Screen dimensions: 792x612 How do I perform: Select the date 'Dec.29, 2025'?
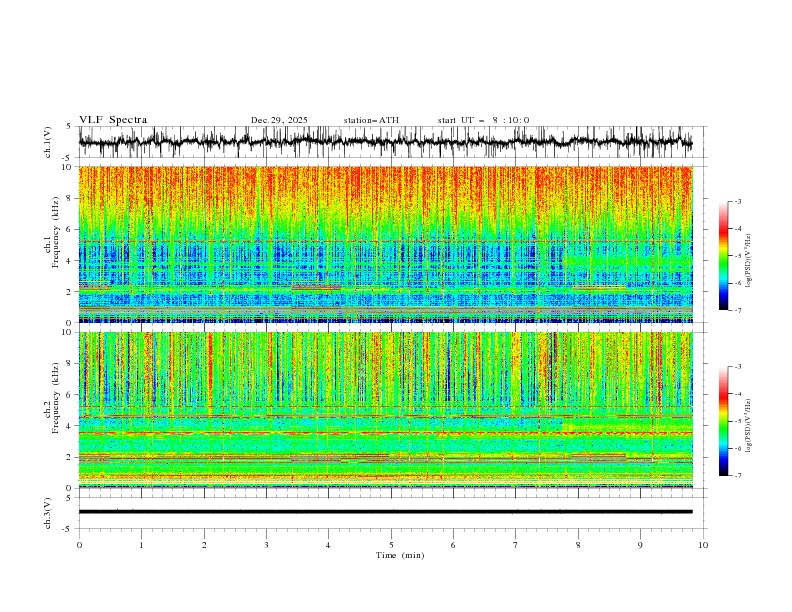[279, 120]
